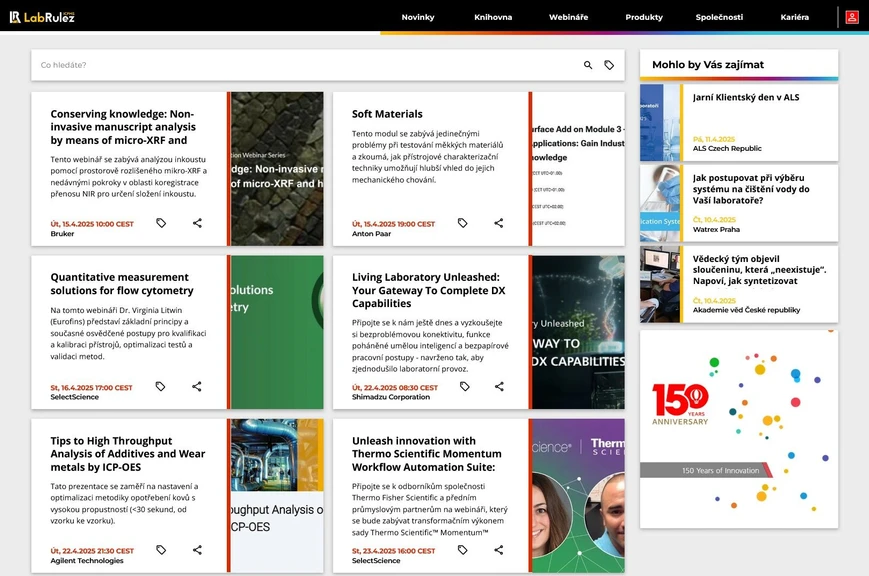This screenshot has height=576, width=869.
Task: Click the Living Laboratory DX Capabilities thumbnail
Action: pyautogui.click(x=579, y=332)
